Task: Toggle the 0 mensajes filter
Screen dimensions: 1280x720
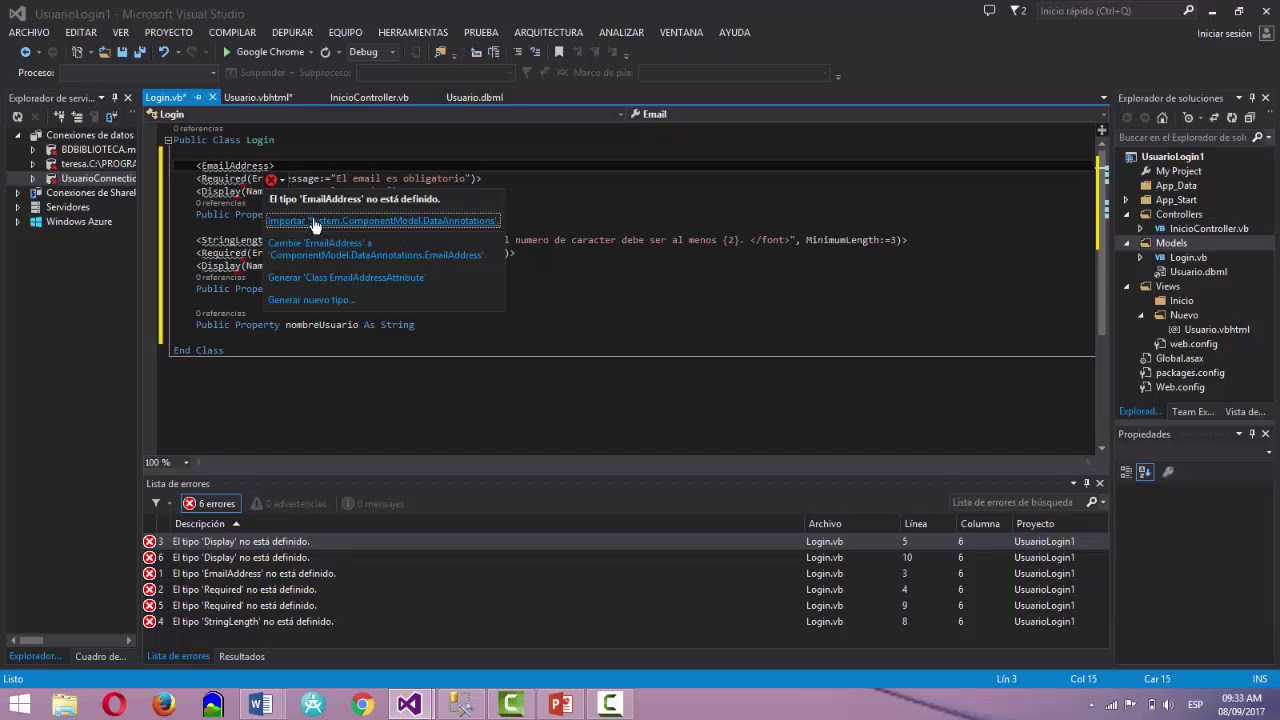Action: (373, 504)
